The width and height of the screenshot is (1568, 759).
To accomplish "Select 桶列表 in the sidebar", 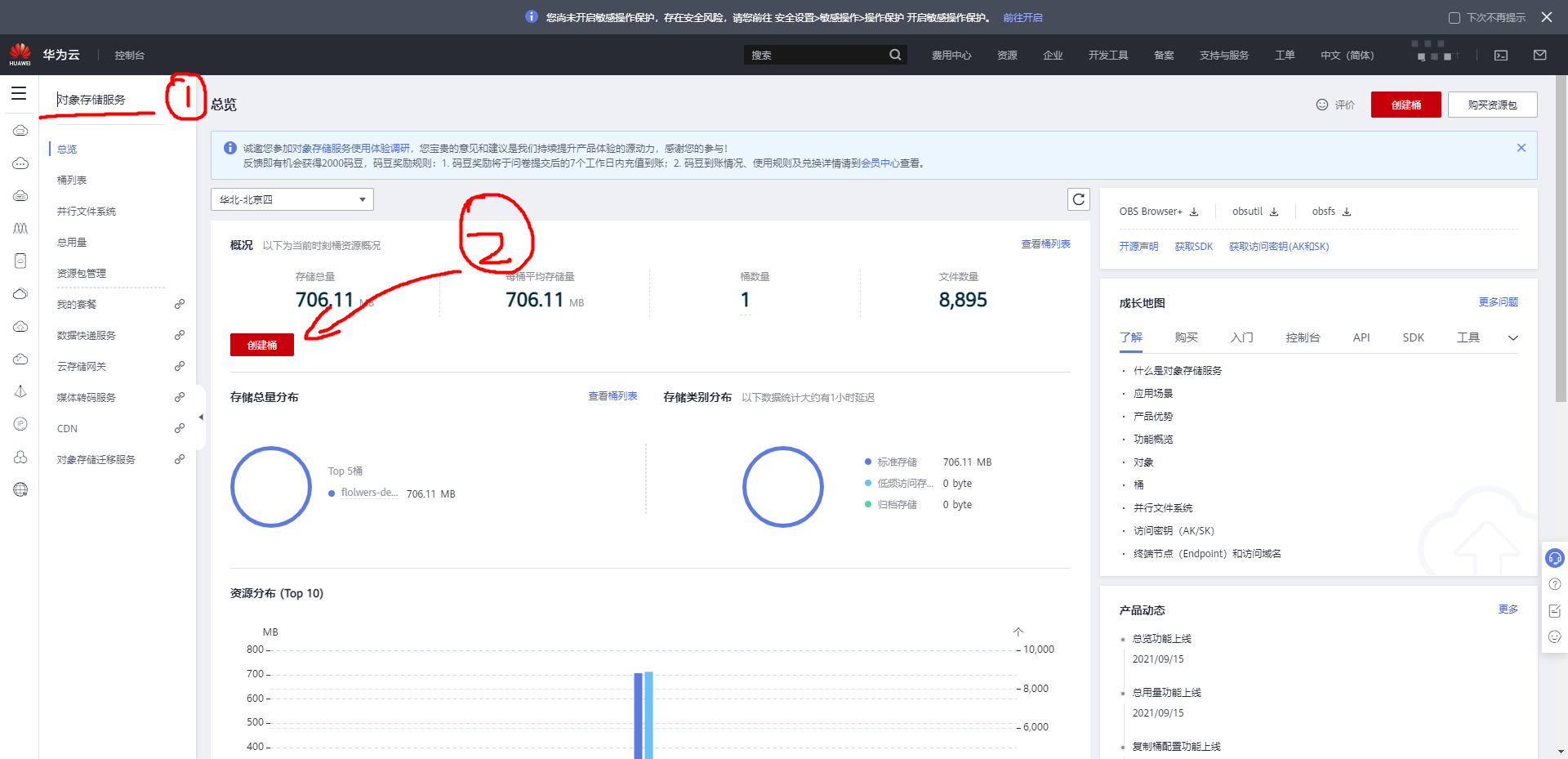I will tap(72, 180).
